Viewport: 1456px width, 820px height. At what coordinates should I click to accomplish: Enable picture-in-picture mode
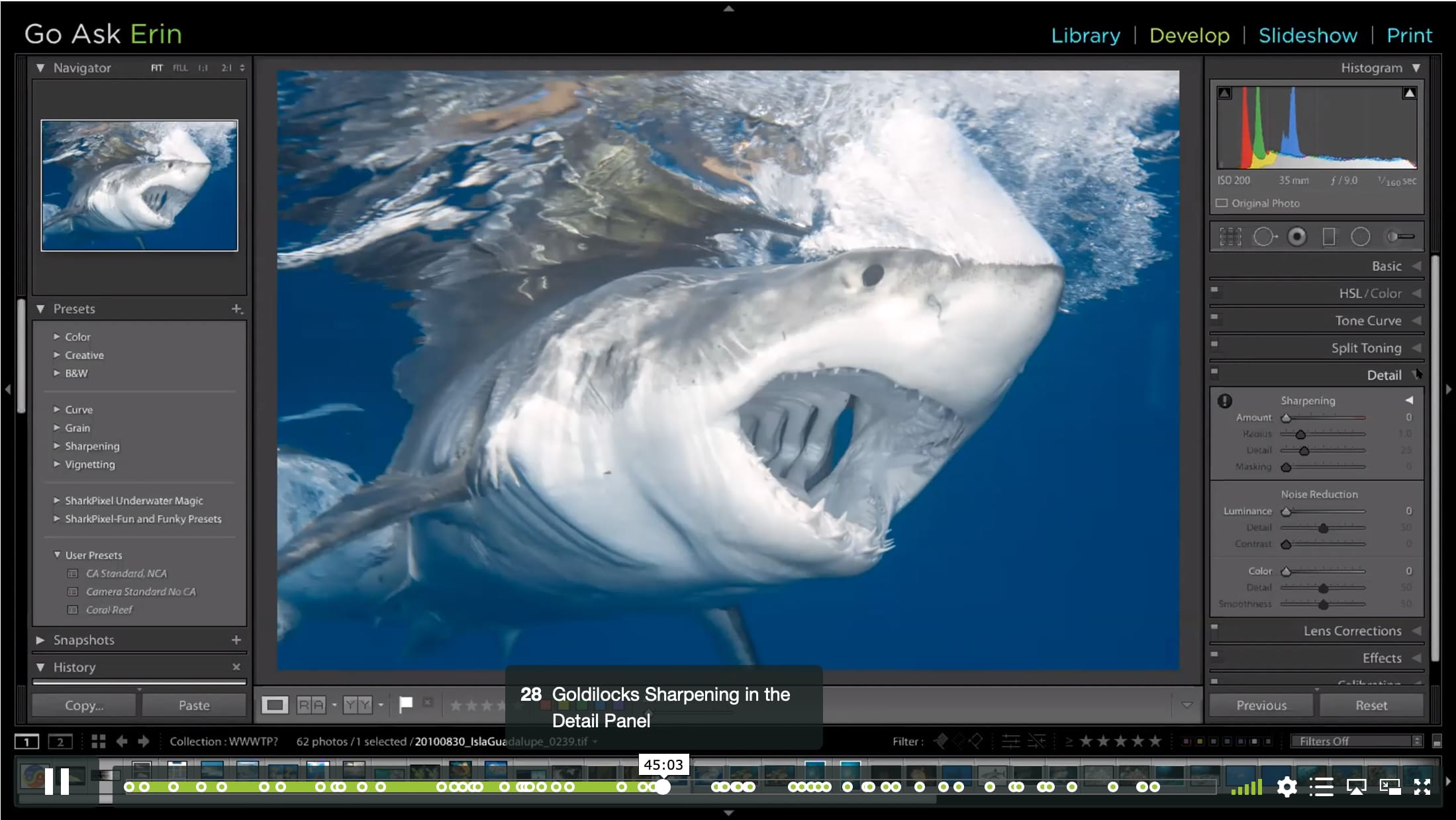[x=1390, y=787]
